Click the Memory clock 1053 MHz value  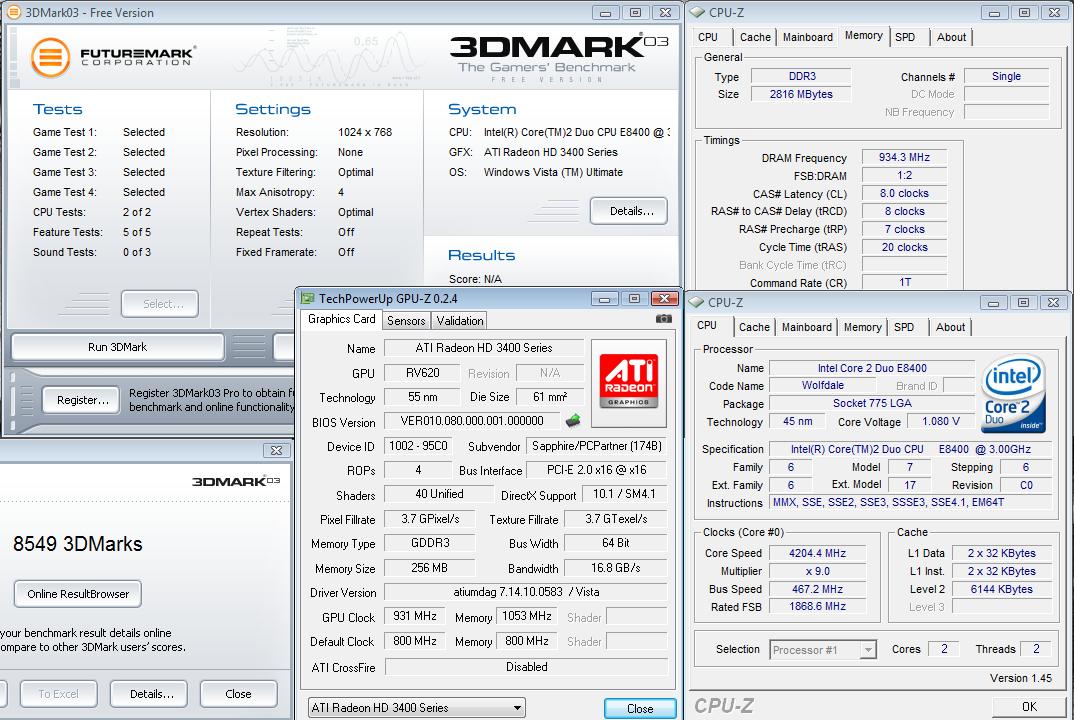pos(527,617)
